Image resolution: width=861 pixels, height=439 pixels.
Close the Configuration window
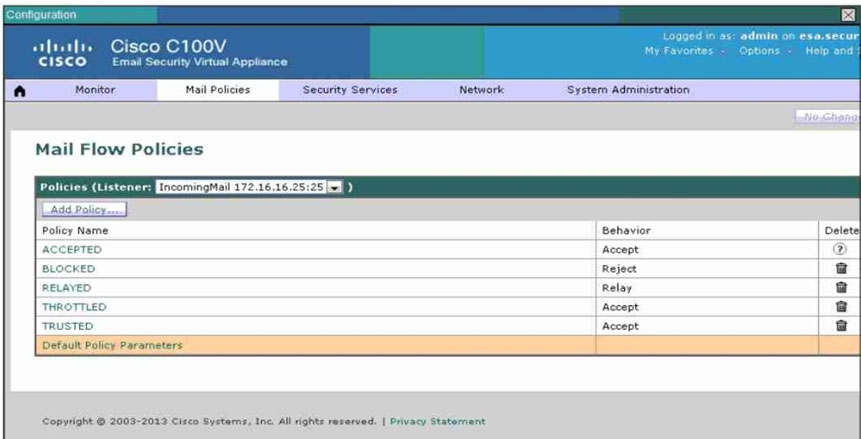[x=848, y=15]
